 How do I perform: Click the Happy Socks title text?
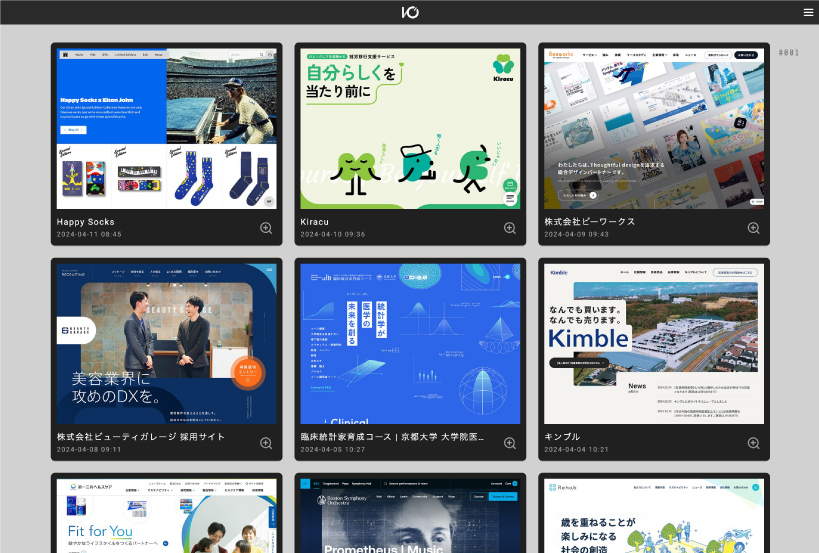(86, 222)
